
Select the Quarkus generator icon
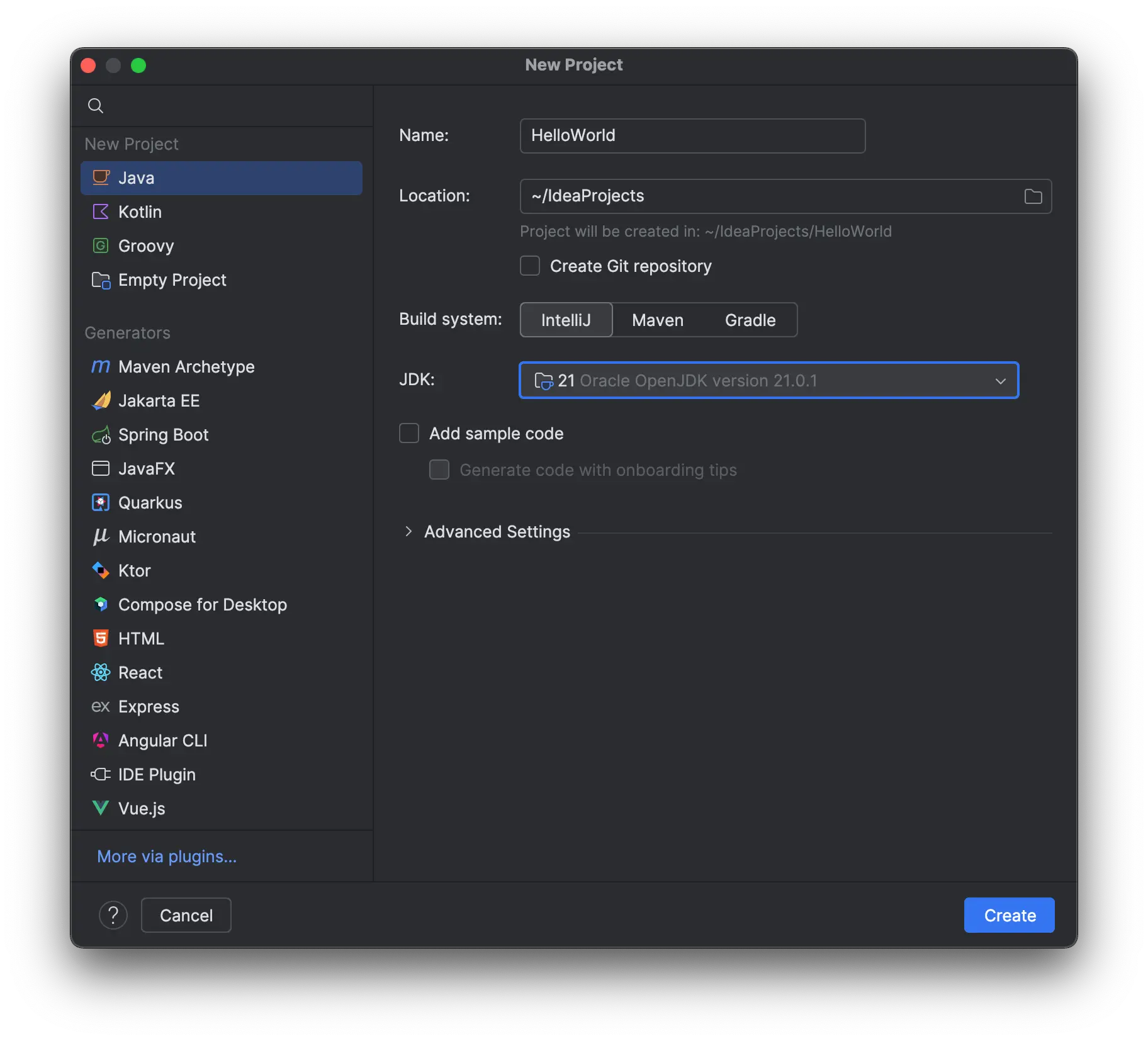[x=101, y=502]
